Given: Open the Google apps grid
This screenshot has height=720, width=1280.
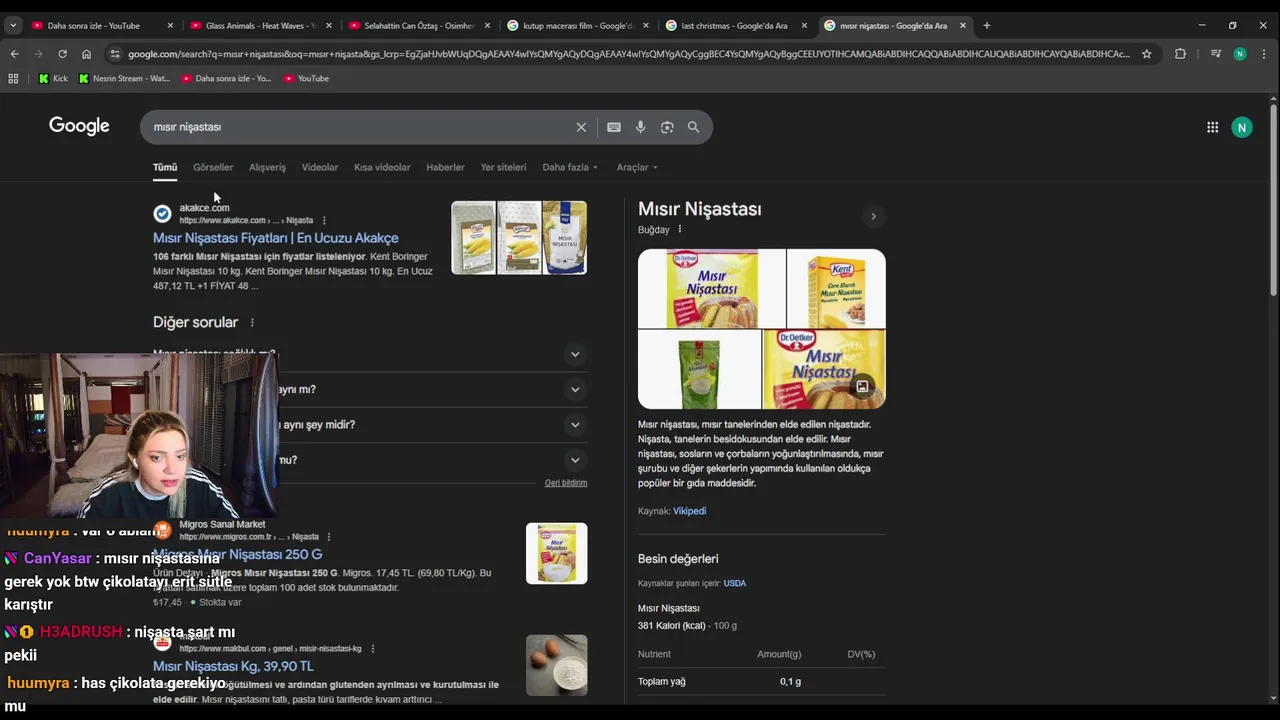Looking at the screenshot, I should (x=1212, y=127).
